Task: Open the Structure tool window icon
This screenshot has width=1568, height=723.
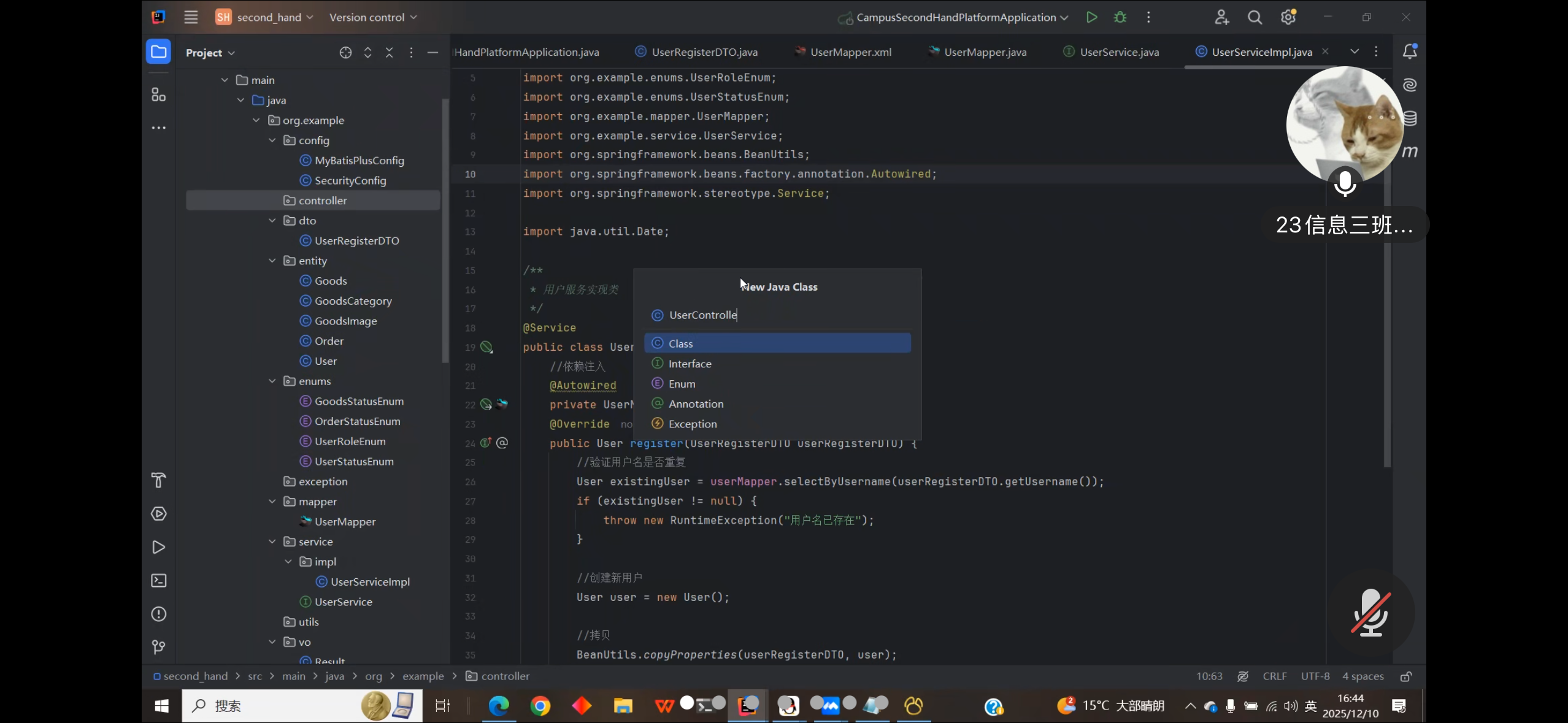Action: (158, 94)
